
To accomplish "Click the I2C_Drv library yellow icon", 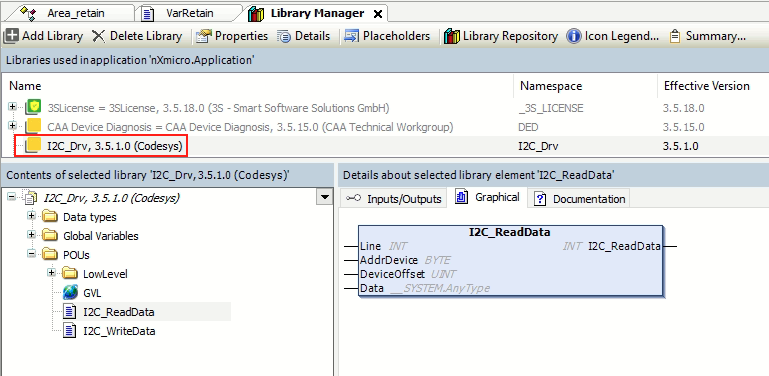I will click(32, 146).
